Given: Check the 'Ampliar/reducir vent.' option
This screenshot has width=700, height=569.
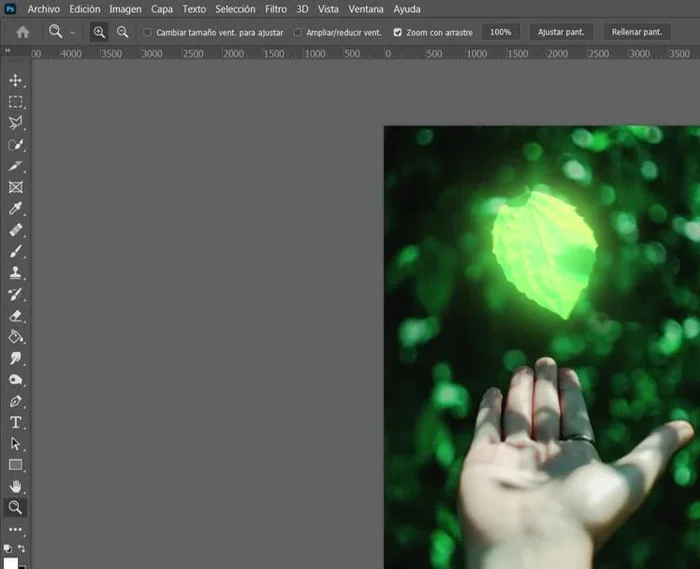Looking at the screenshot, I should click(298, 32).
